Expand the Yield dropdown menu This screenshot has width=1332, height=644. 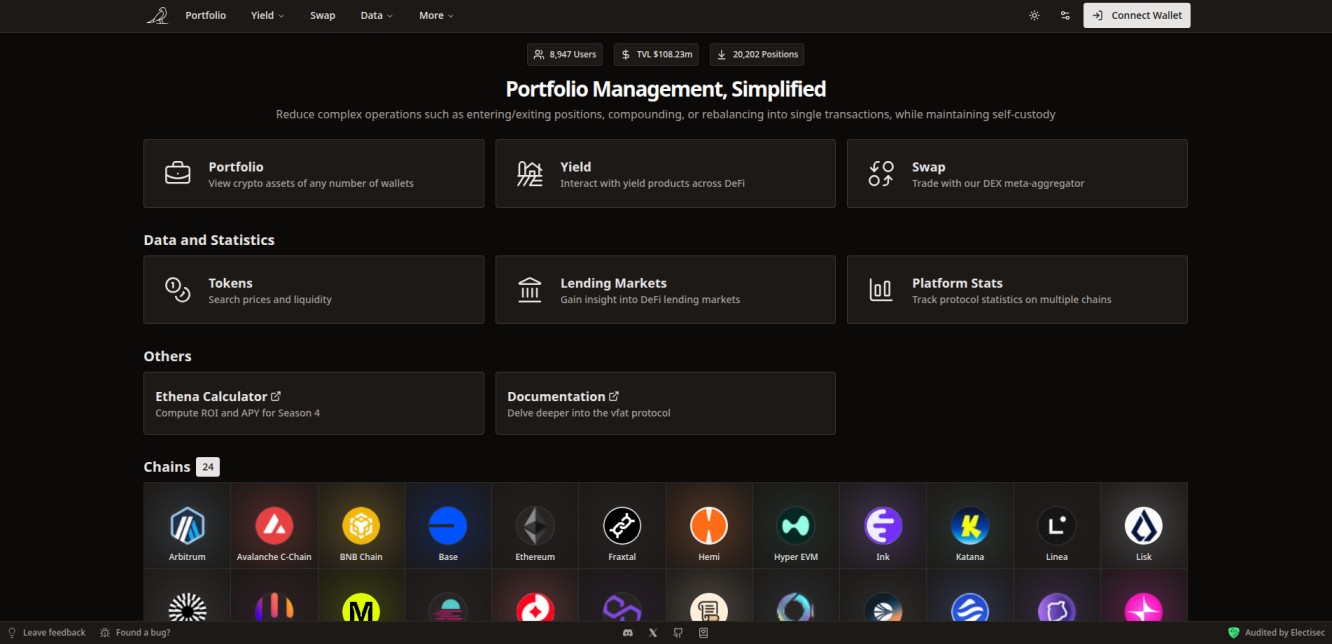267,15
